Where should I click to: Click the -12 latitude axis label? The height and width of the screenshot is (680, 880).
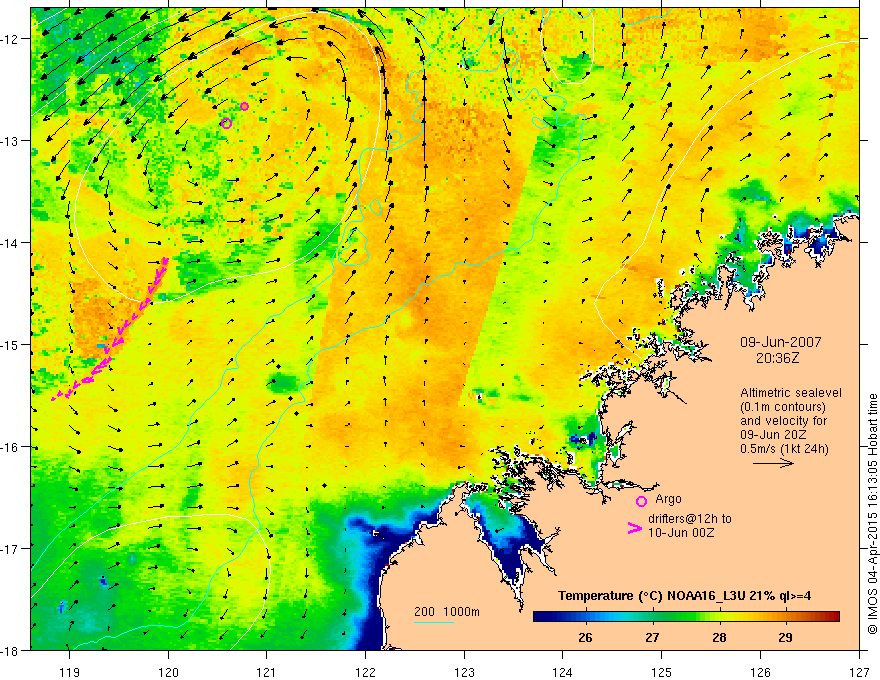[10, 39]
